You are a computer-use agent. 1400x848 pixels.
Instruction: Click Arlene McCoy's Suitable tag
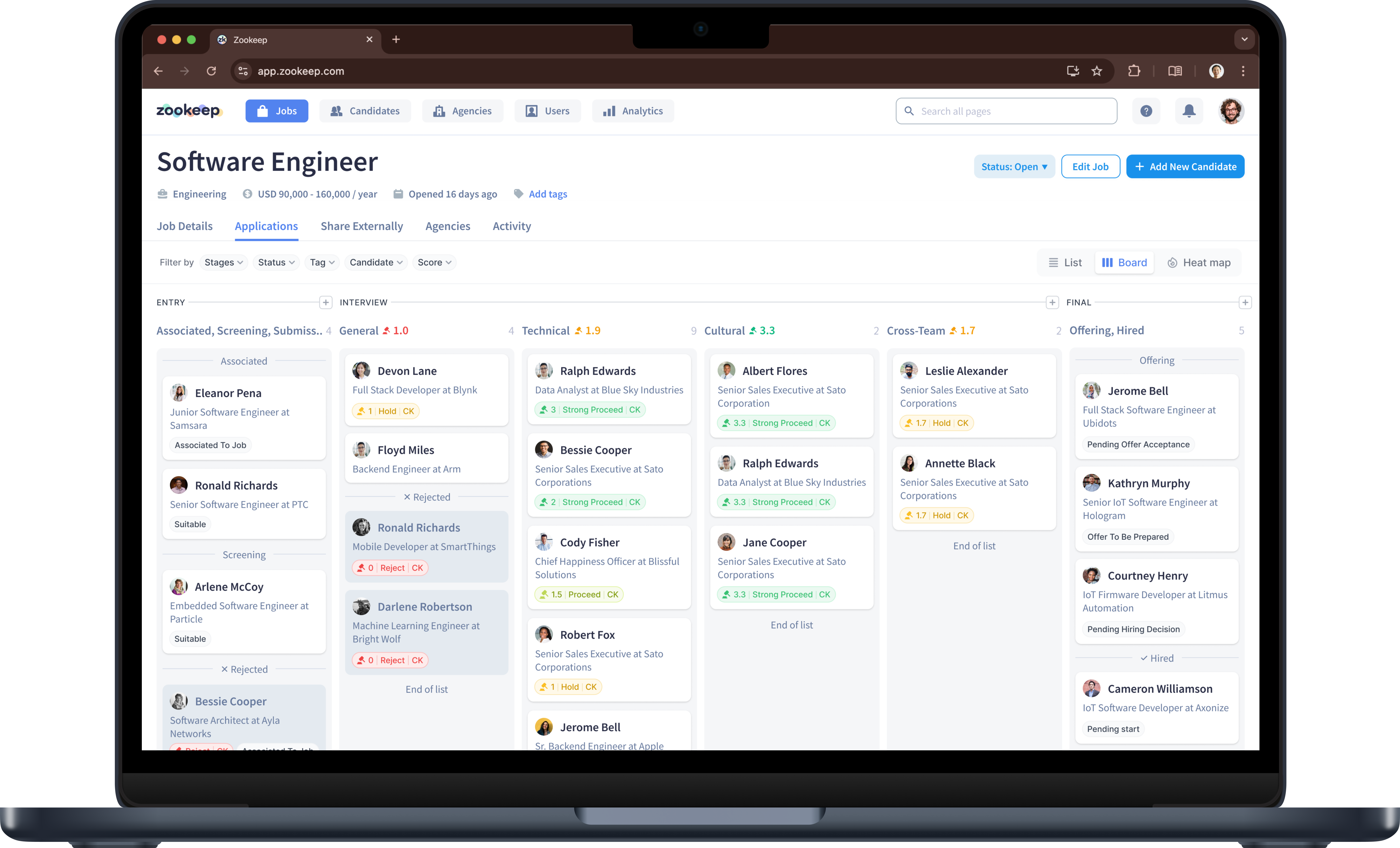pyautogui.click(x=190, y=639)
